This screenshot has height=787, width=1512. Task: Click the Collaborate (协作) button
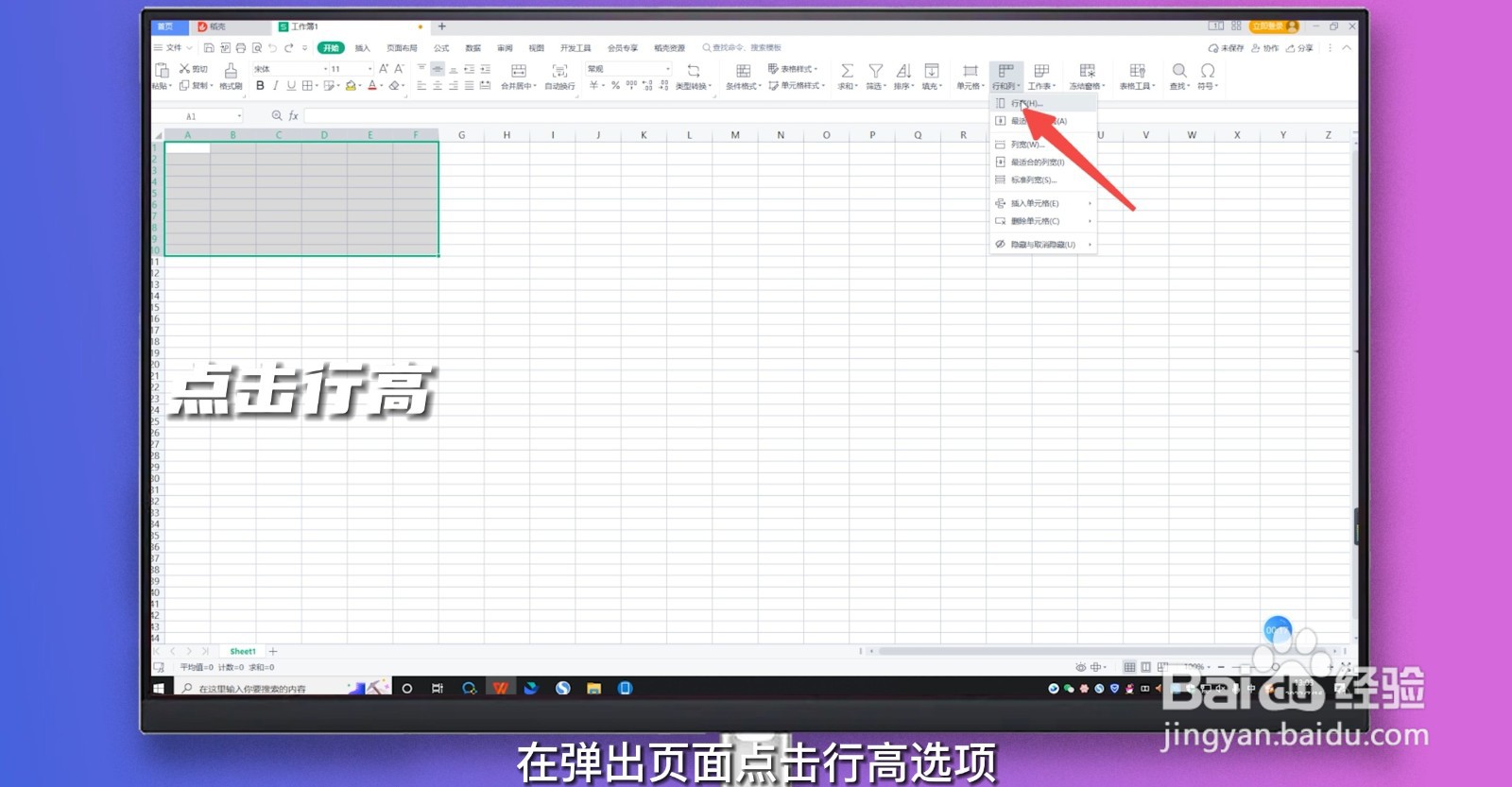pos(1264,48)
